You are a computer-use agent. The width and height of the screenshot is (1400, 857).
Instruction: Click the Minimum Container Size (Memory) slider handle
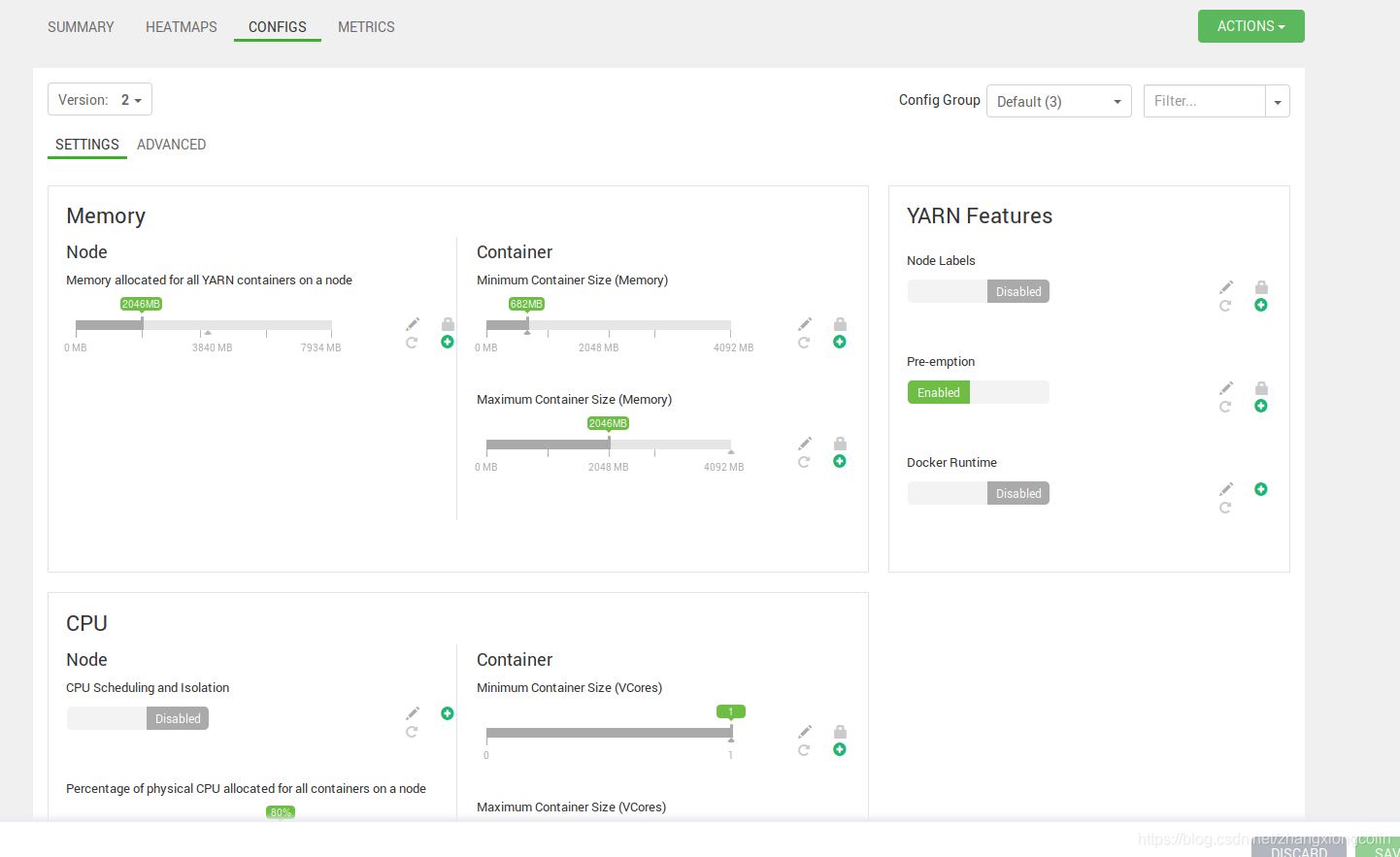pyautogui.click(x=527, y=324)
